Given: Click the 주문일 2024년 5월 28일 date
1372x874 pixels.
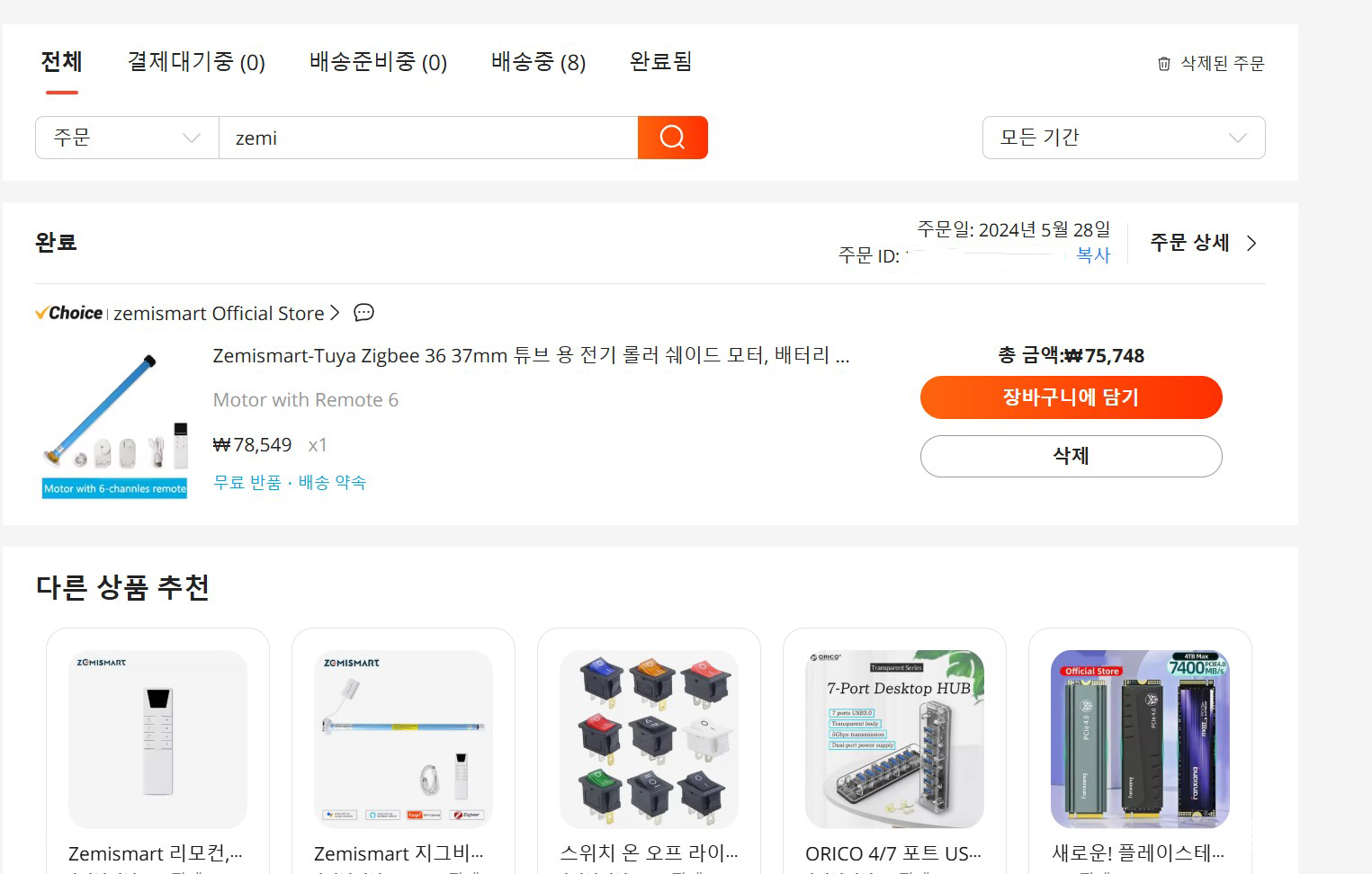Looking at the screenshot, I should point(1013,229).
